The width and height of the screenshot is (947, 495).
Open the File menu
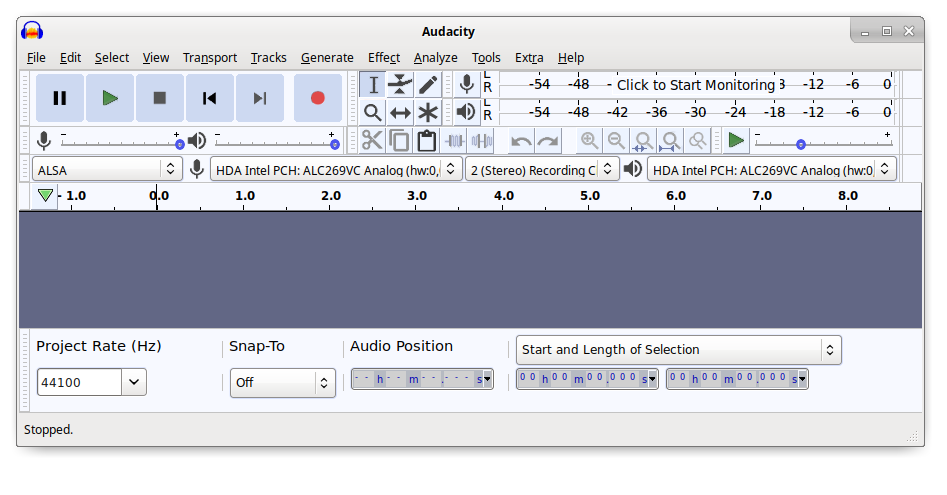pos(36,57)
